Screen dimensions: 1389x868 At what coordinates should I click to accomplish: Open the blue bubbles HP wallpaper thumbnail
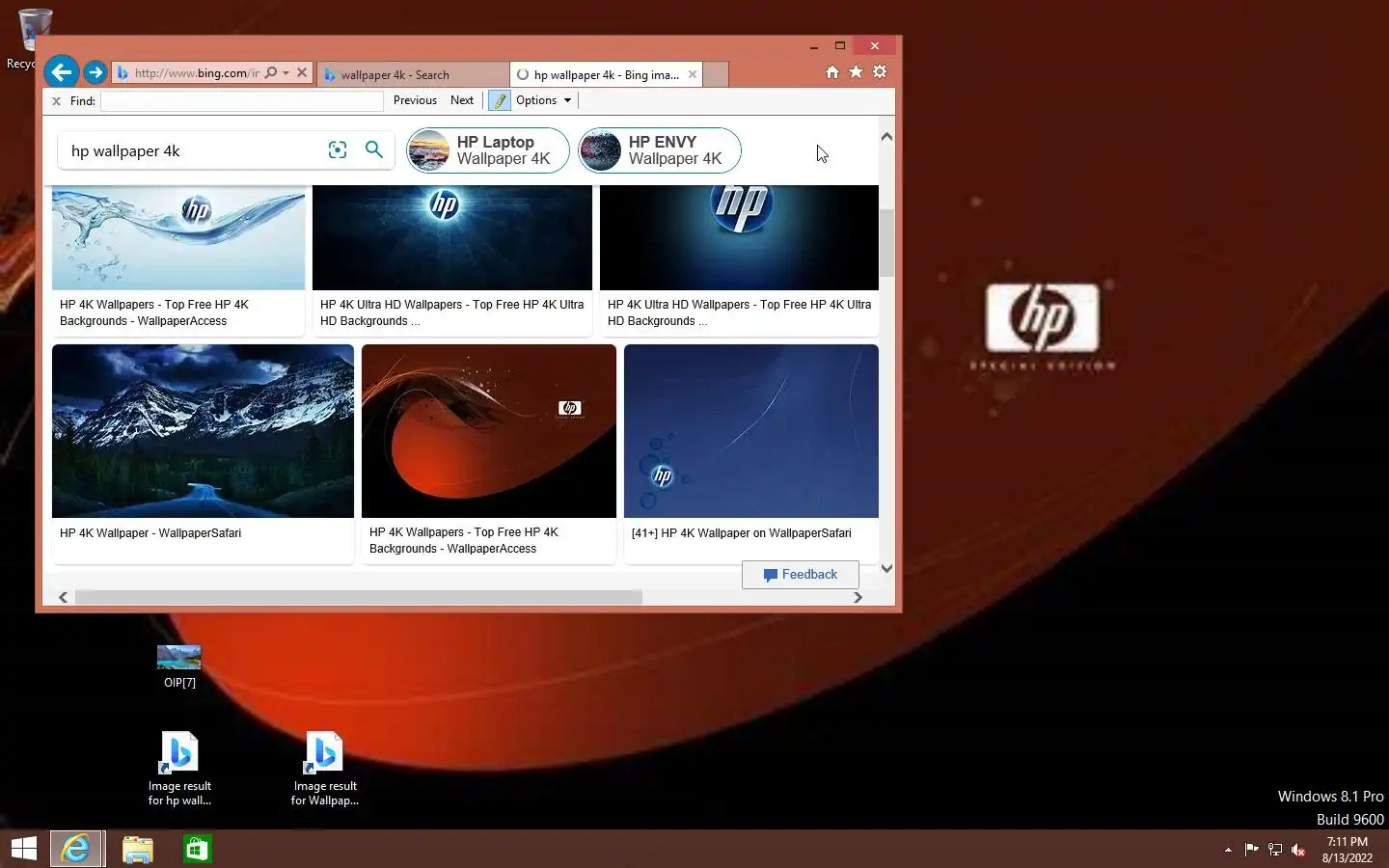(x=751, y=431)
